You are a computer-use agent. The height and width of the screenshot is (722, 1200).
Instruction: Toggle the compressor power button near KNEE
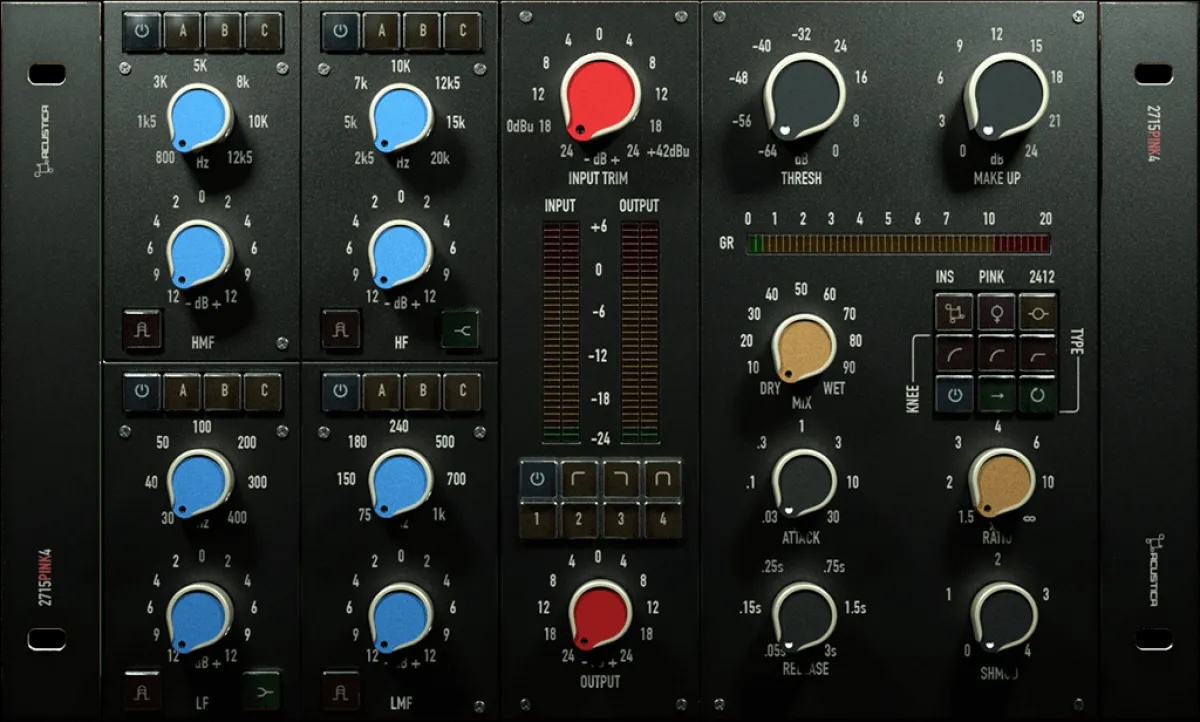point(954,395)
